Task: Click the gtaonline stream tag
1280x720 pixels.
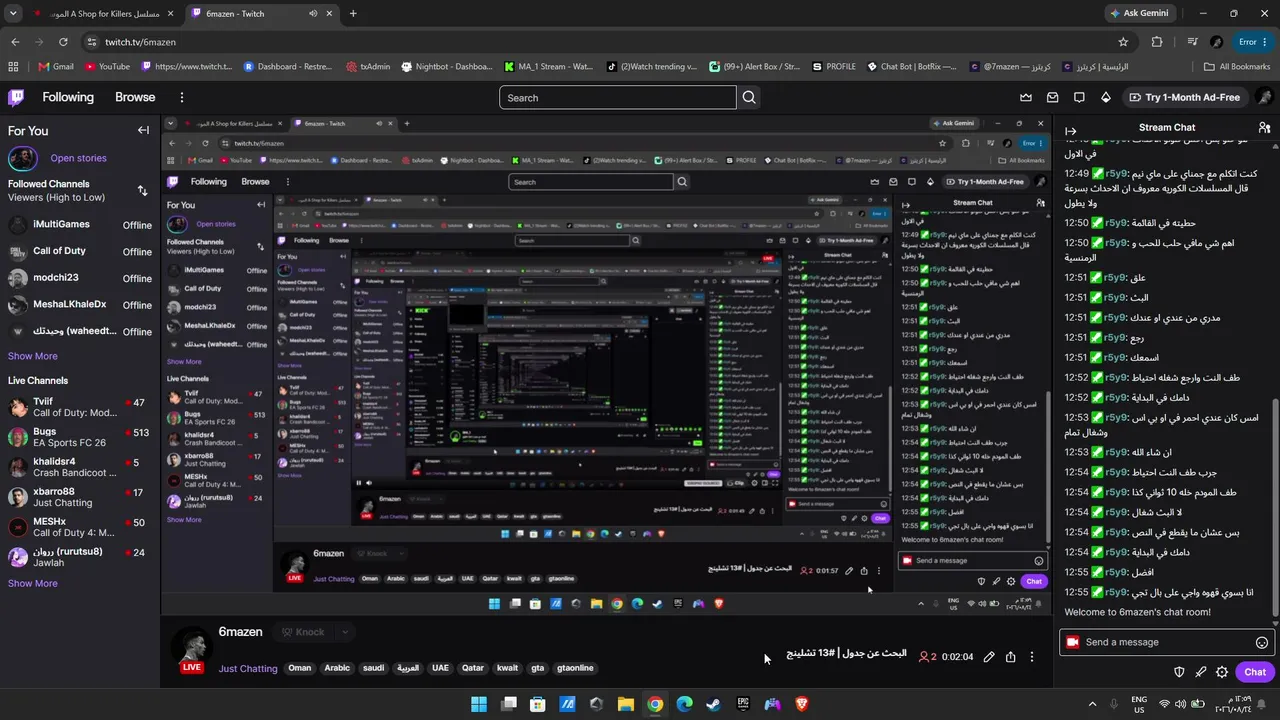Action: pos(575,668)
